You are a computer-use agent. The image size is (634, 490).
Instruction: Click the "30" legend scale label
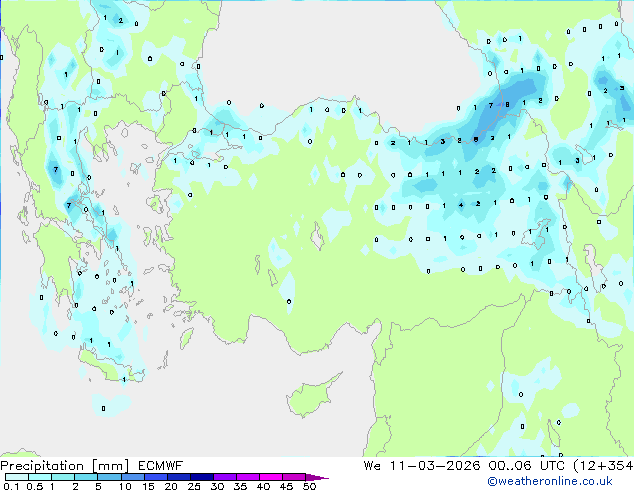coord(217,486)
